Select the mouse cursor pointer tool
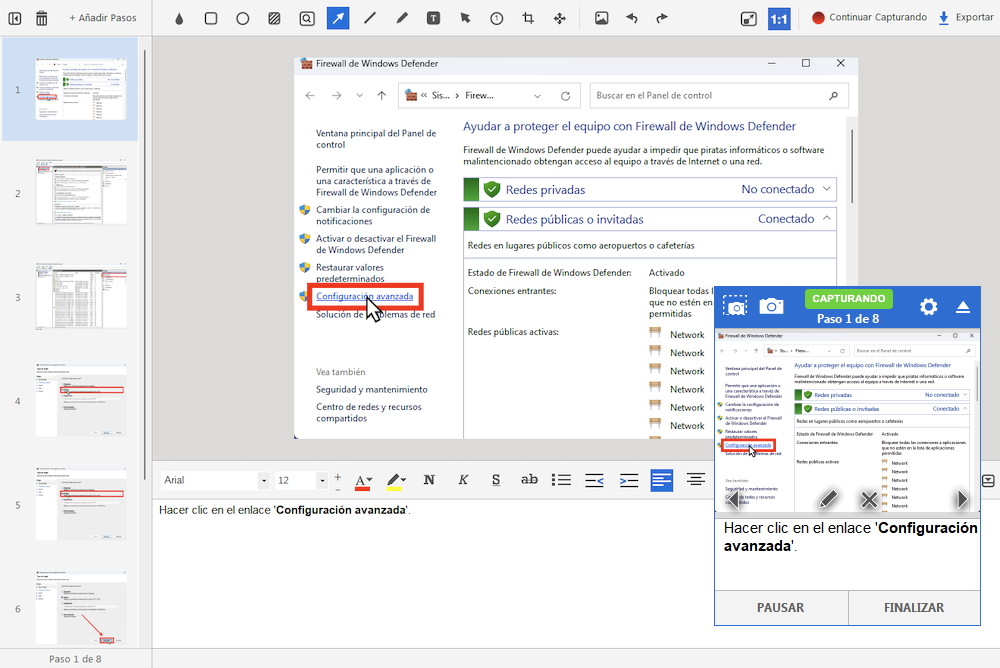 click(465, 19)
